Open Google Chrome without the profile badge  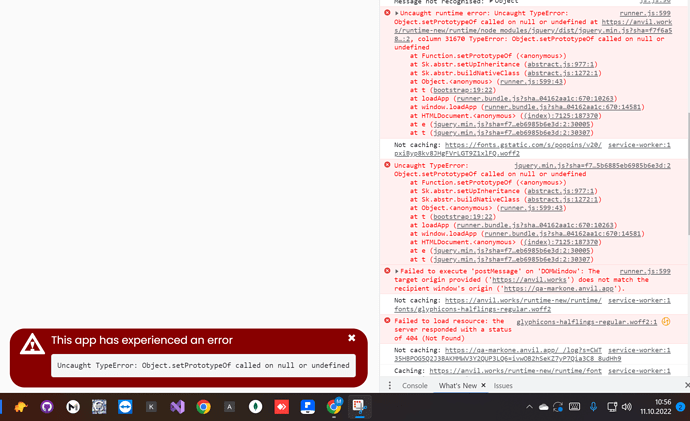tap(203, 407)
